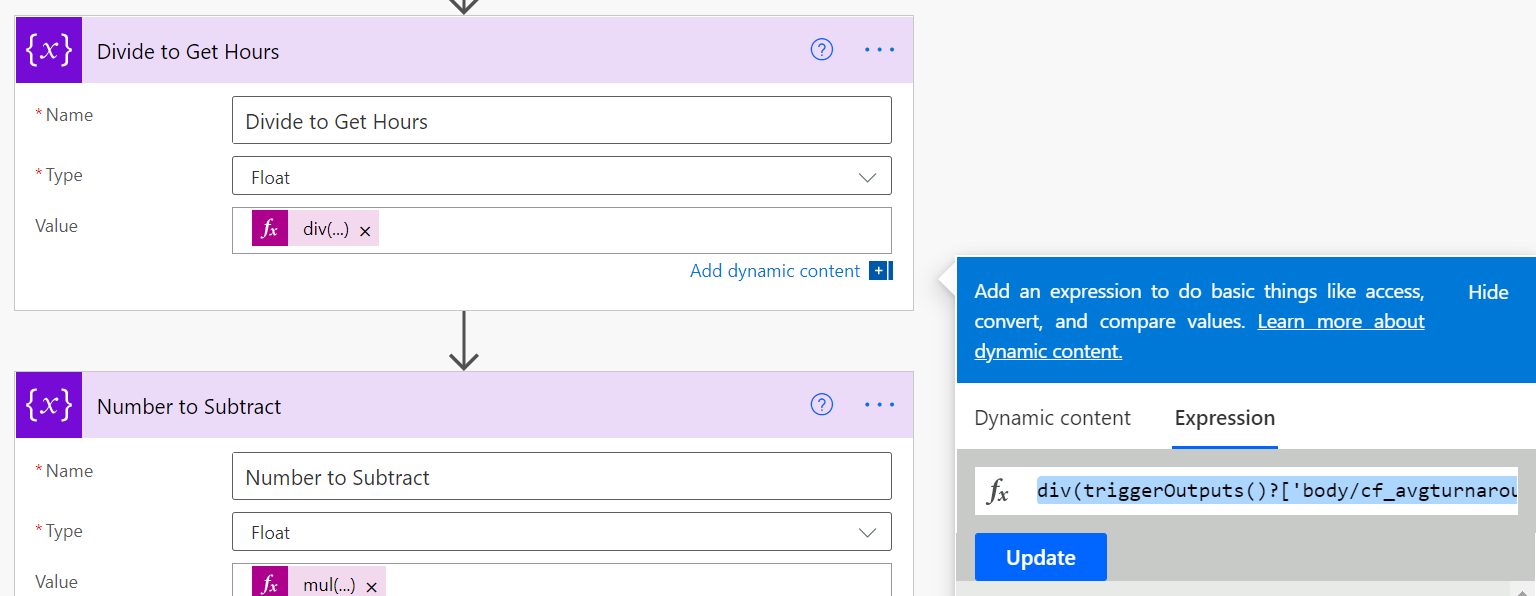Open the ellipsis menu for Number to Subtract
This screenshot has height=596, width=1536.
point(879,405)
